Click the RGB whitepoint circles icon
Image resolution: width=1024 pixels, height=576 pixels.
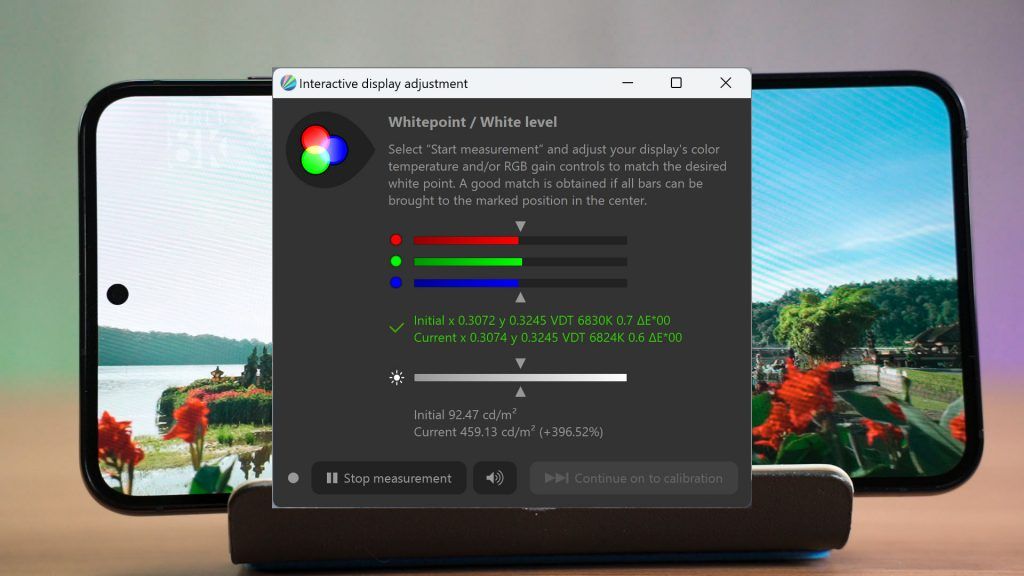click(x=324, y=150)
